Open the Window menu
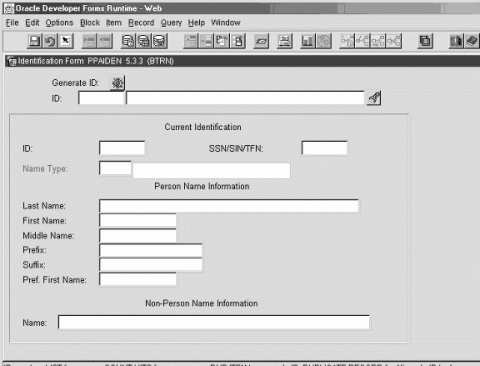Viewport: 480px width, 366px height. (226, 23)
